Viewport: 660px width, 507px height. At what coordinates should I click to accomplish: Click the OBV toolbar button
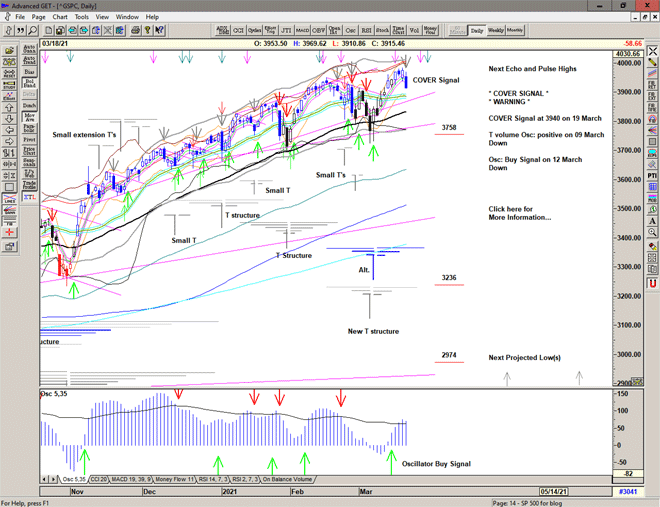(x=319, y=30)
